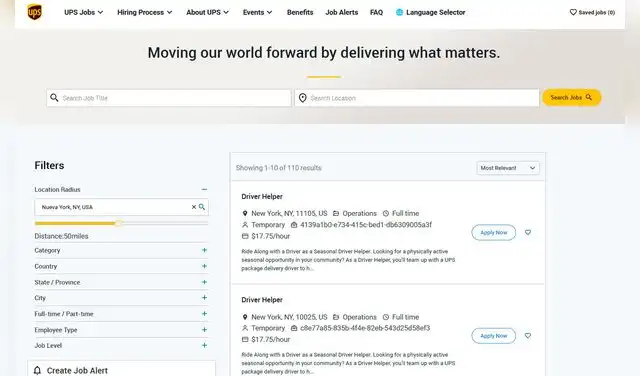Open the Hiring Process menu
The height and width of the screenshot is (376, 640).
(x=144, y=12)
